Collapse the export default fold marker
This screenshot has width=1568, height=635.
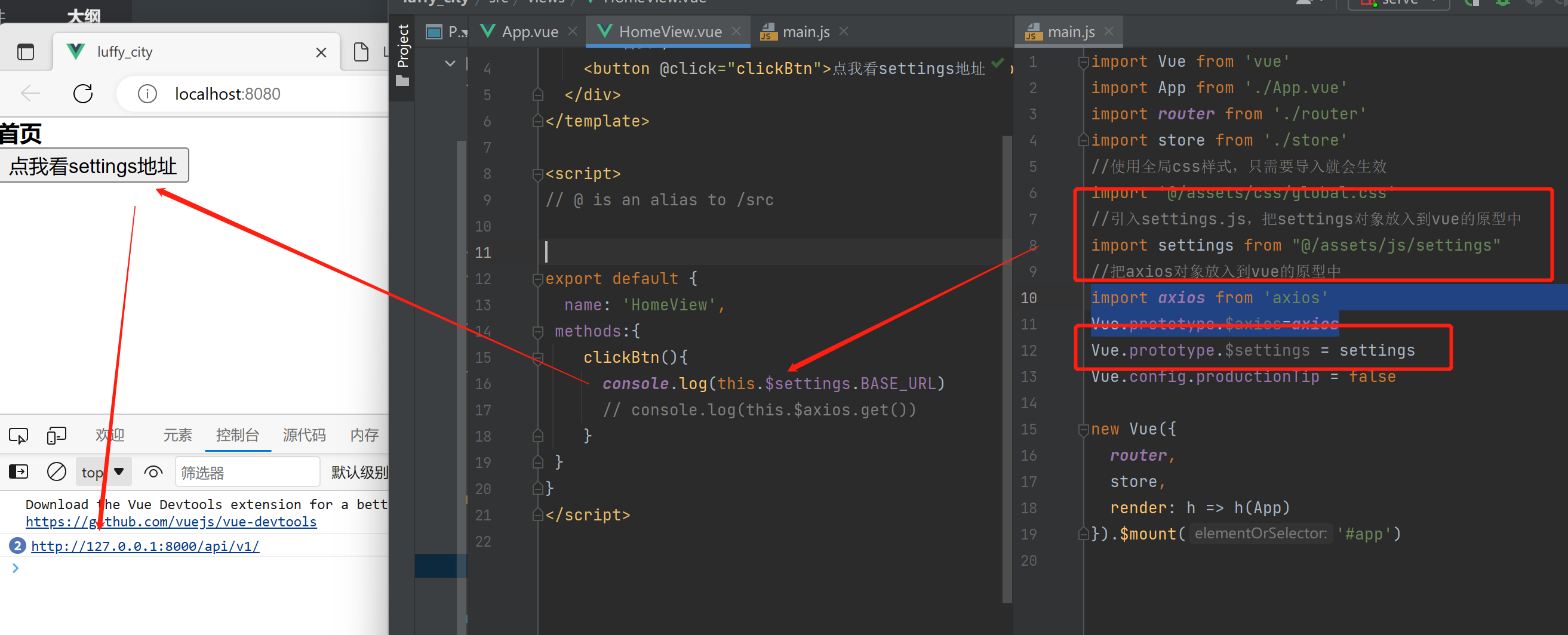click(537, 279)
